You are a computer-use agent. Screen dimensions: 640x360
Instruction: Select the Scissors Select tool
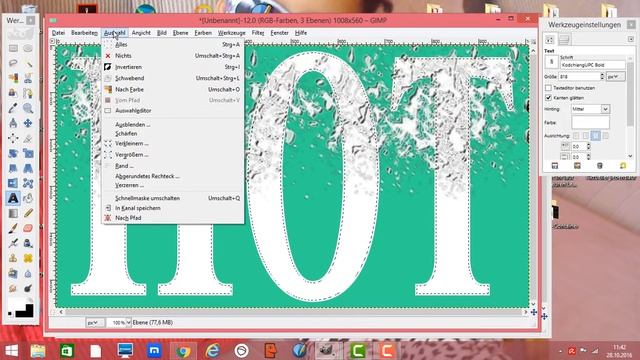coord(28,78)
